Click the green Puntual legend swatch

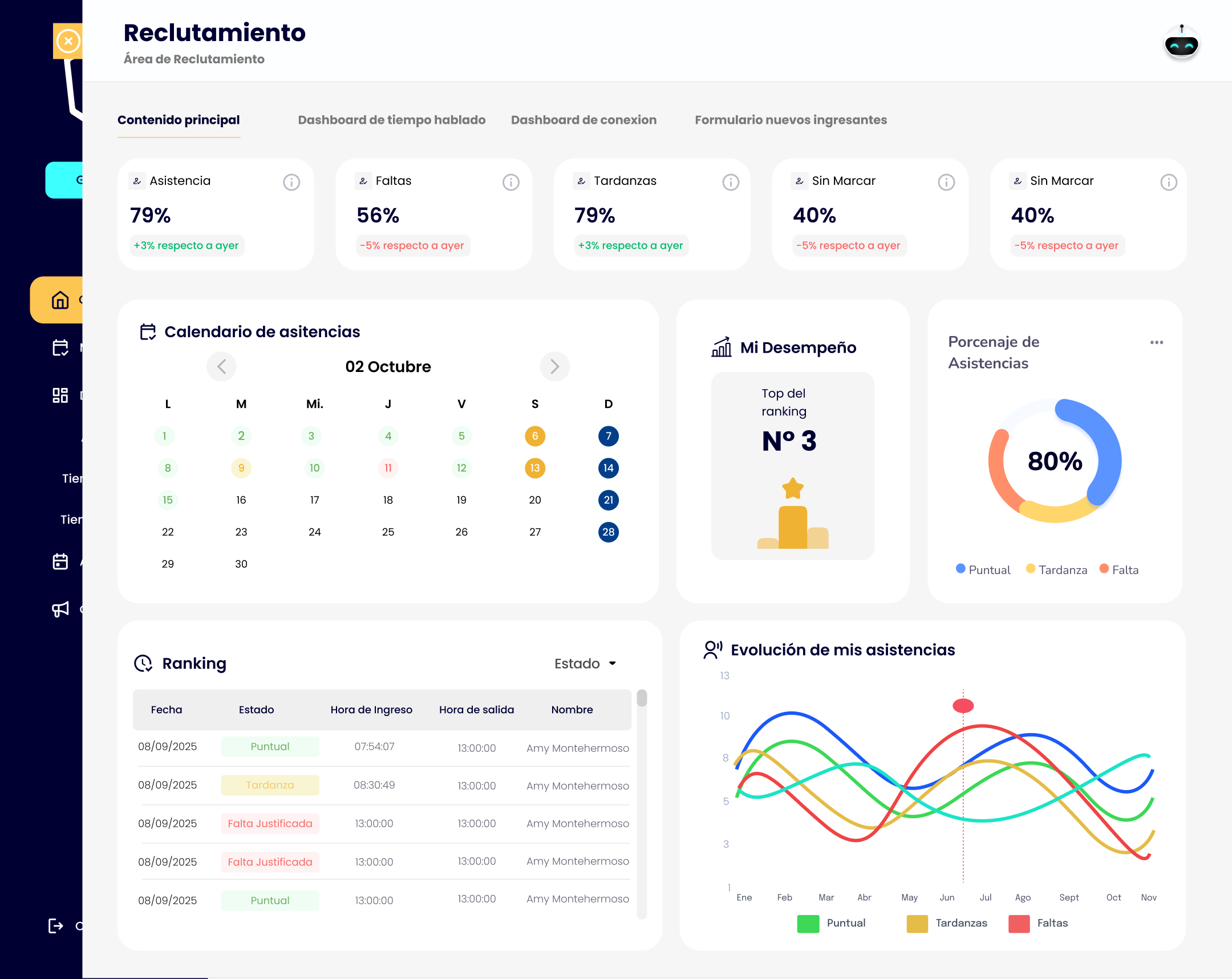[808, 924]
